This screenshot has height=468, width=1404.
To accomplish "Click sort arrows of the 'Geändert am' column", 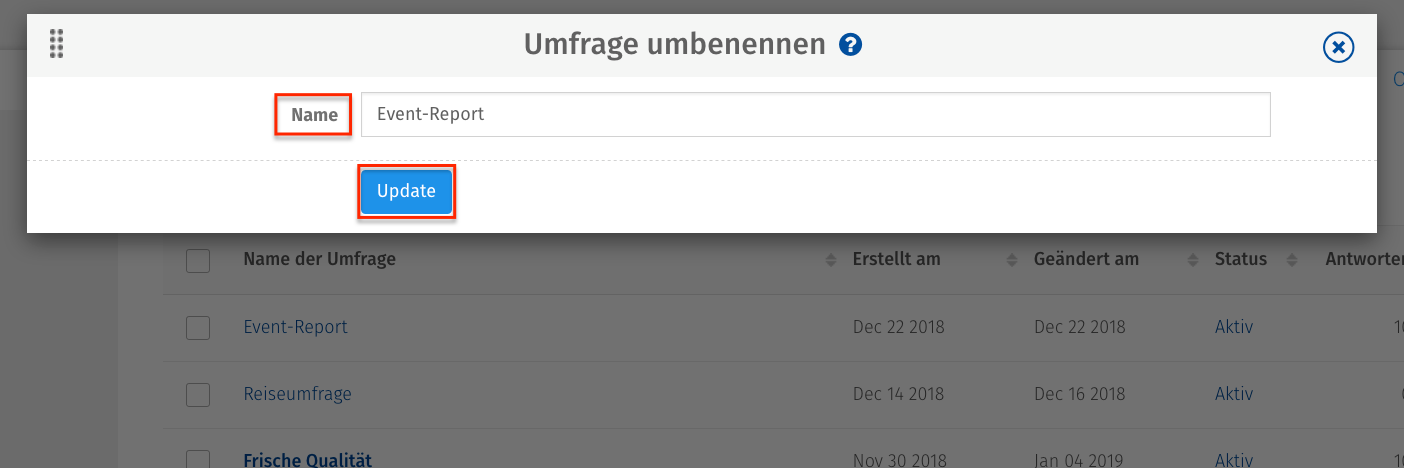I will pyautogui.click(x=1192, y=260).
